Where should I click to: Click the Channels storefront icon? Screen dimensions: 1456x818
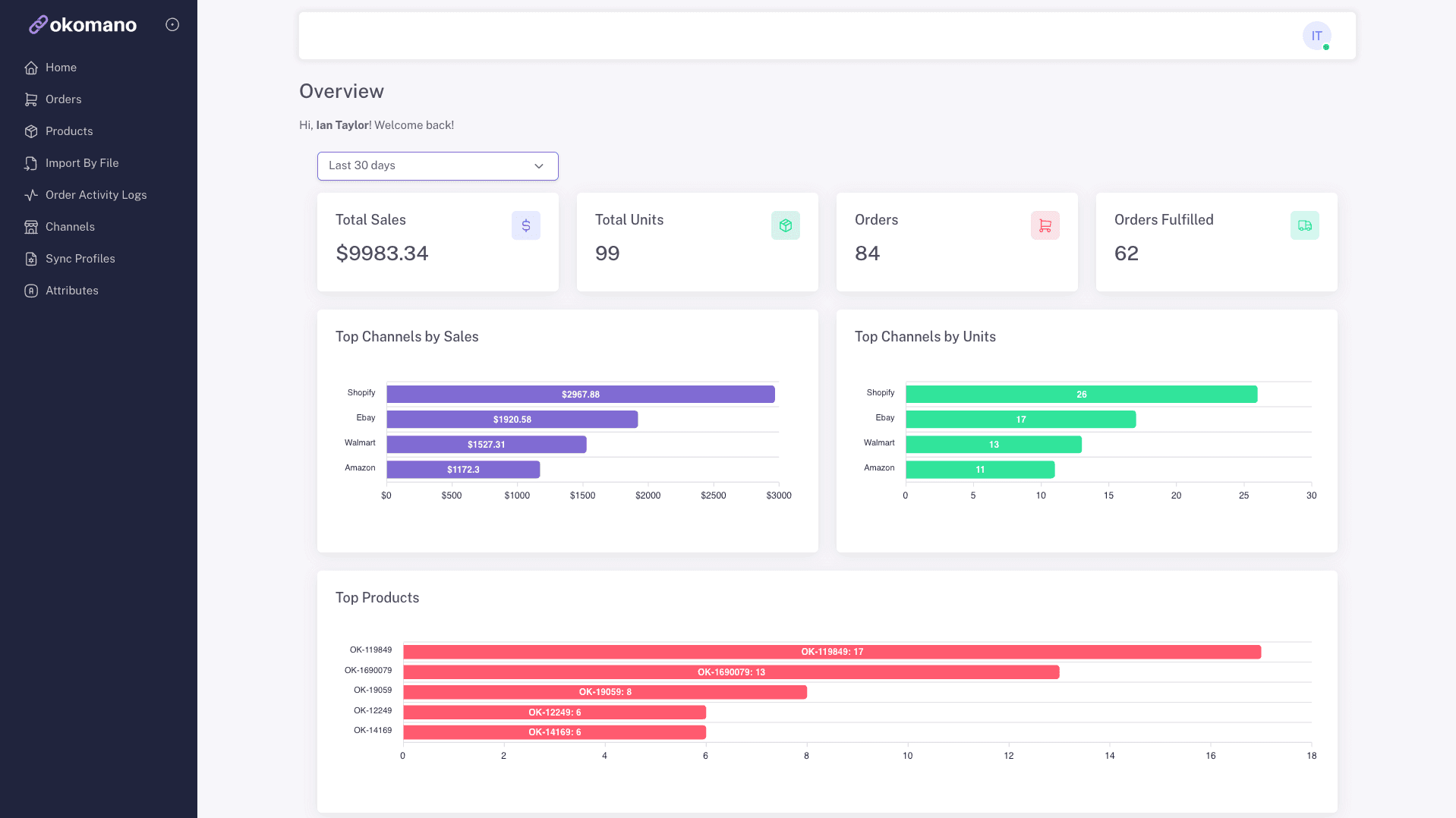click(x=31, y=227)
